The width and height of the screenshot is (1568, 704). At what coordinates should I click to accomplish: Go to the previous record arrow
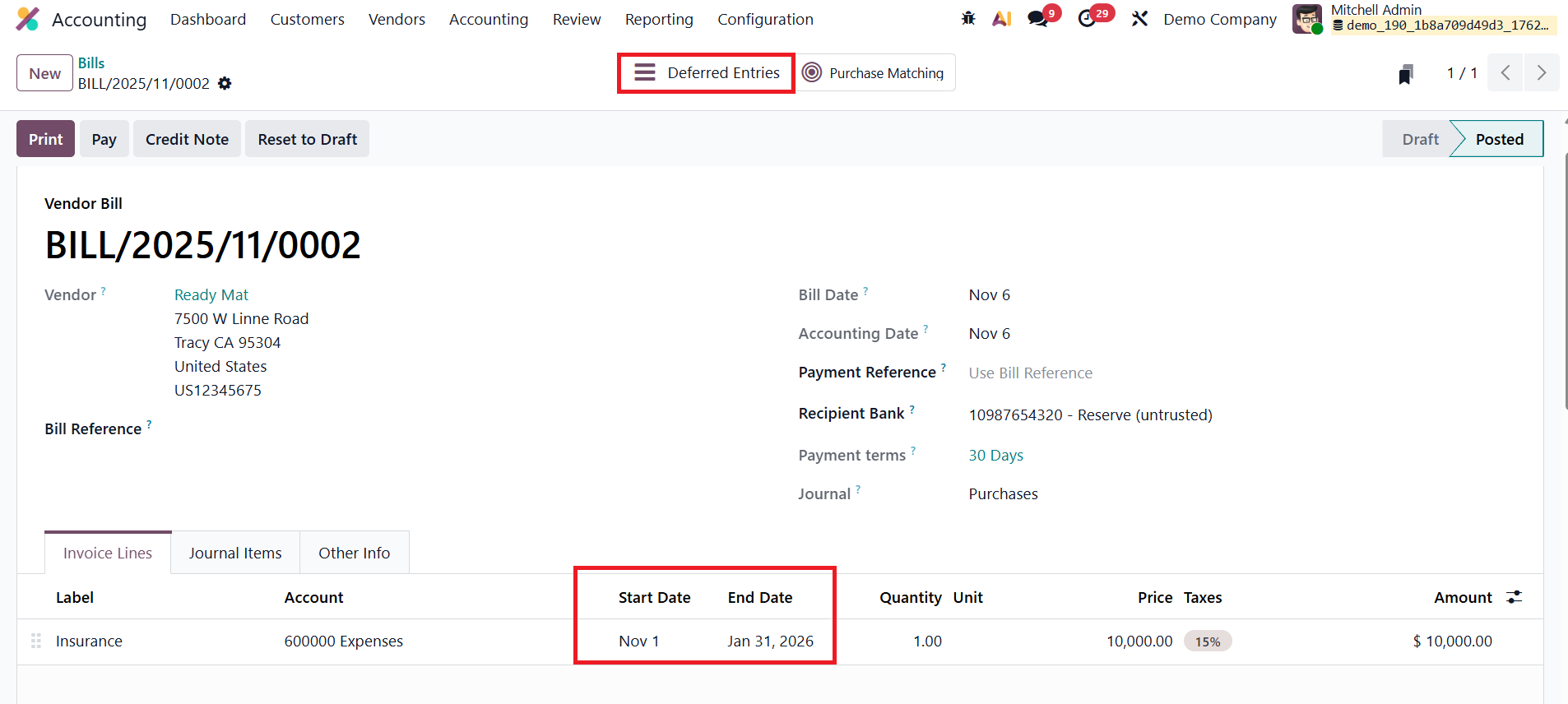click(x=1505, y=73)
